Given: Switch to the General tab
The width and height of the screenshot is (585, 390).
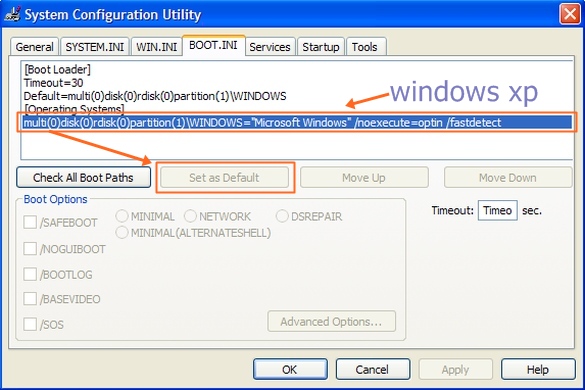Looking at the screenshot, I should (34, 47).
